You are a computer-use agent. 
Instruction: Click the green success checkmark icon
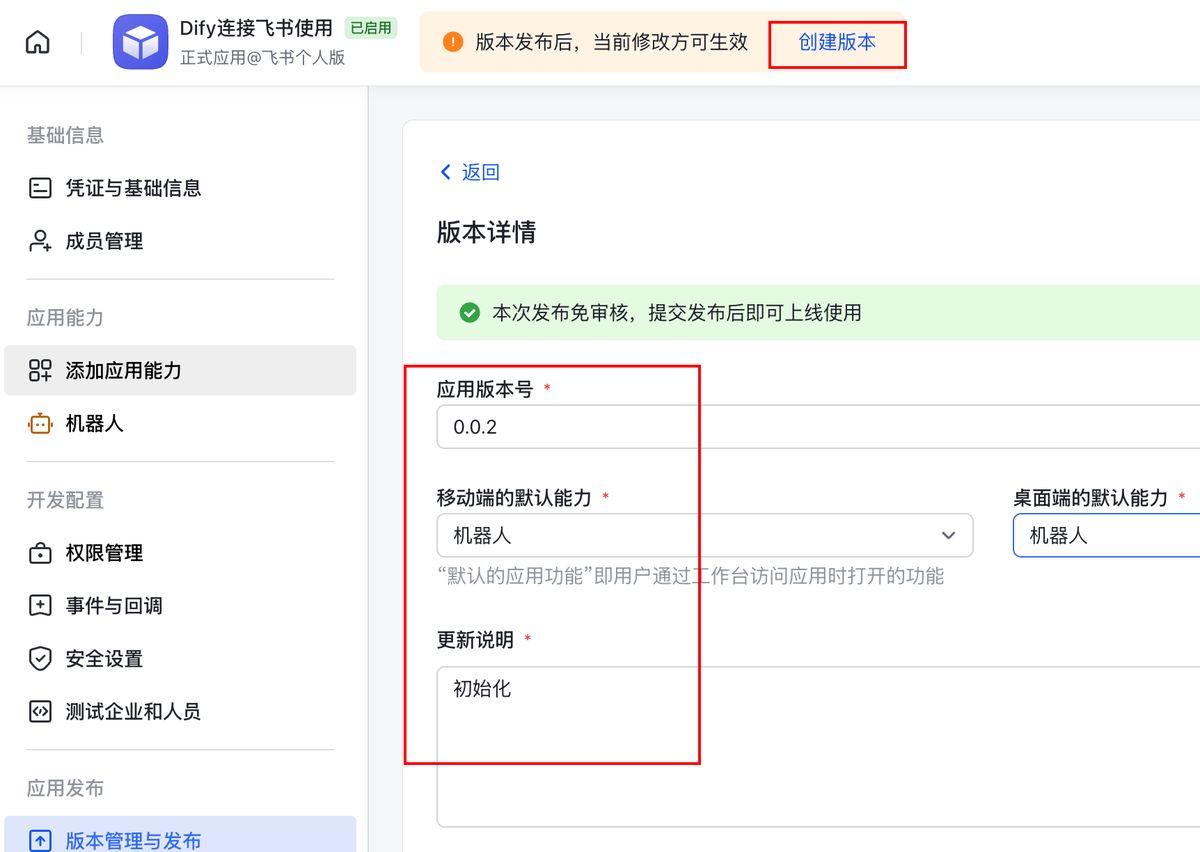469,312
